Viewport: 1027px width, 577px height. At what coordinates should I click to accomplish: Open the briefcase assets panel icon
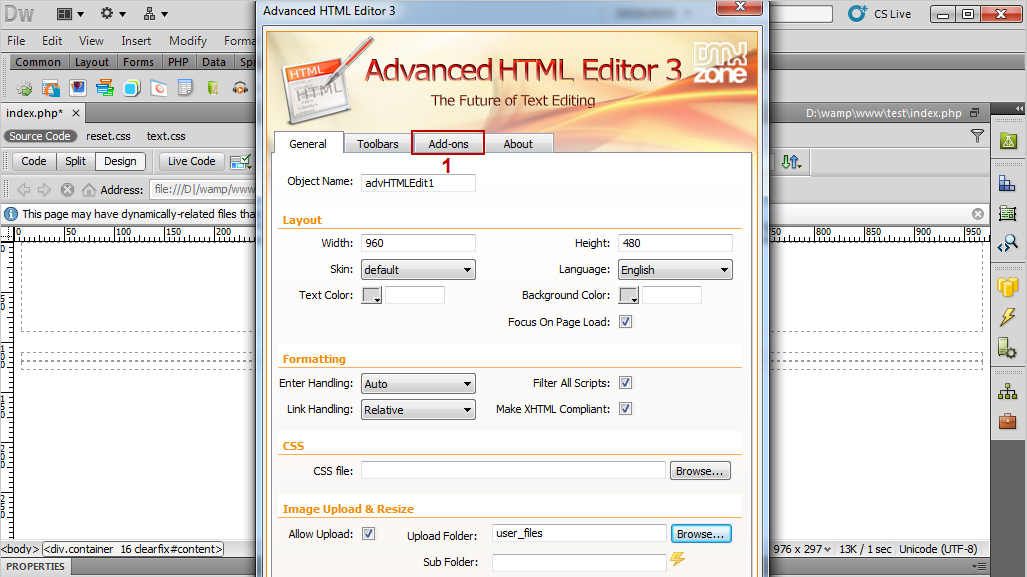1007,420
